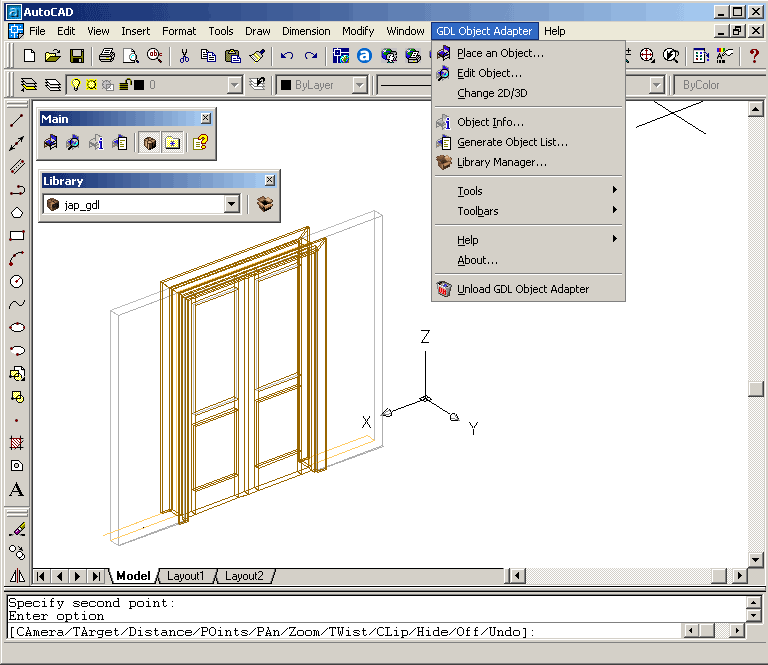
Task: Open a file with the Open icon
Action: click(53, 56)
